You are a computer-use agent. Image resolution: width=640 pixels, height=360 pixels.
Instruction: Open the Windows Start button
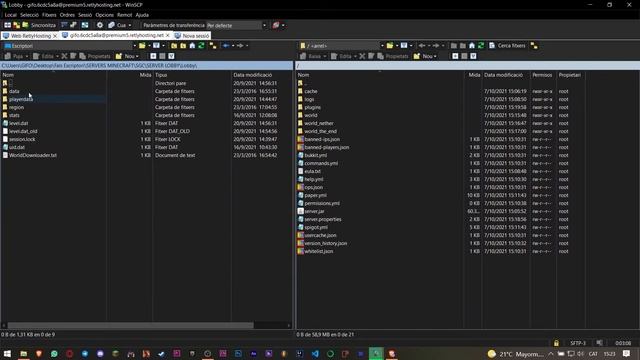point(7,353)
